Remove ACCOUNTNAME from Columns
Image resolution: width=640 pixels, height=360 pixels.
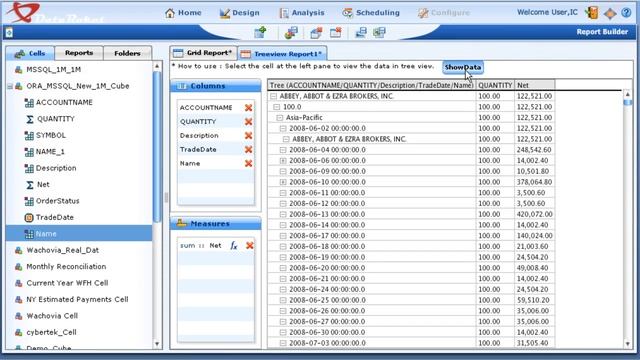click(248, 108)
